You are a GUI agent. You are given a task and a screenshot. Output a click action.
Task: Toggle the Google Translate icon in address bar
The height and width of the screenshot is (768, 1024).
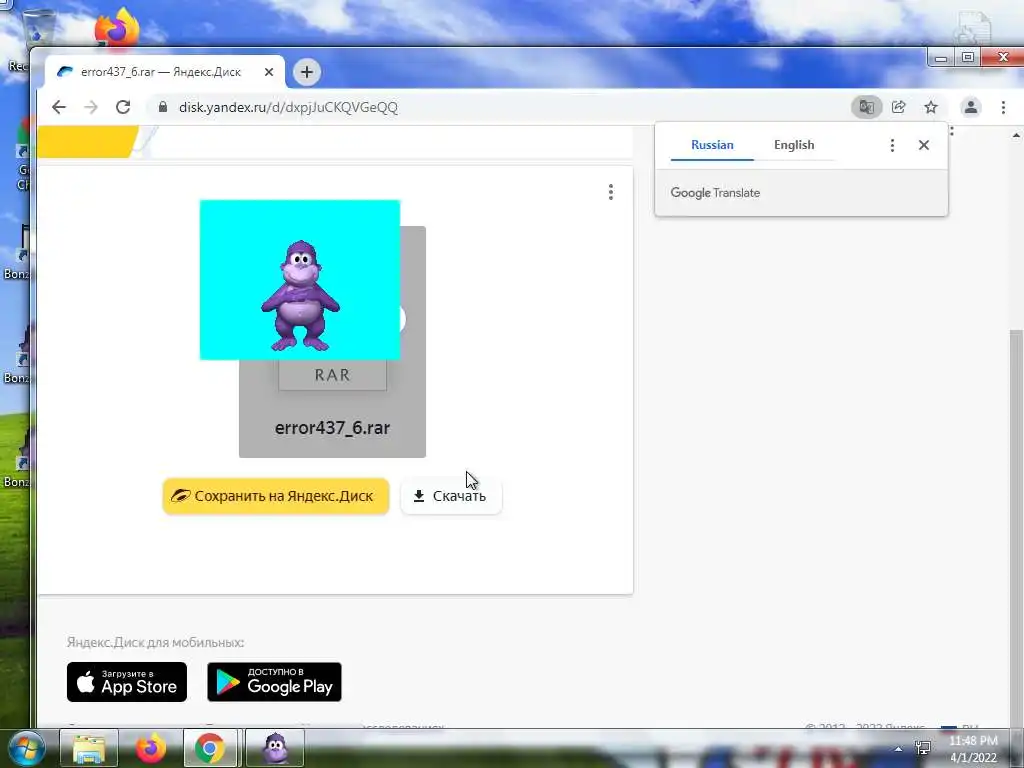click(867, 107)
